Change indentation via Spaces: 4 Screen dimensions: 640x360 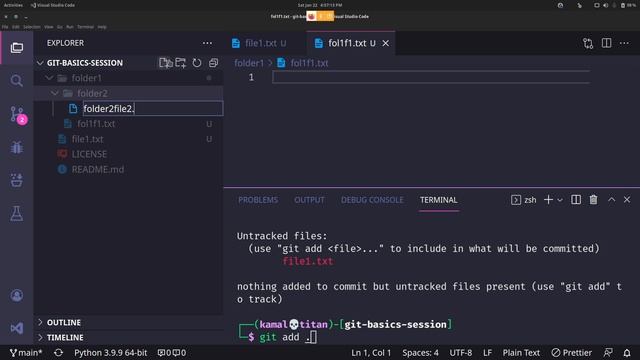(420, 353)
